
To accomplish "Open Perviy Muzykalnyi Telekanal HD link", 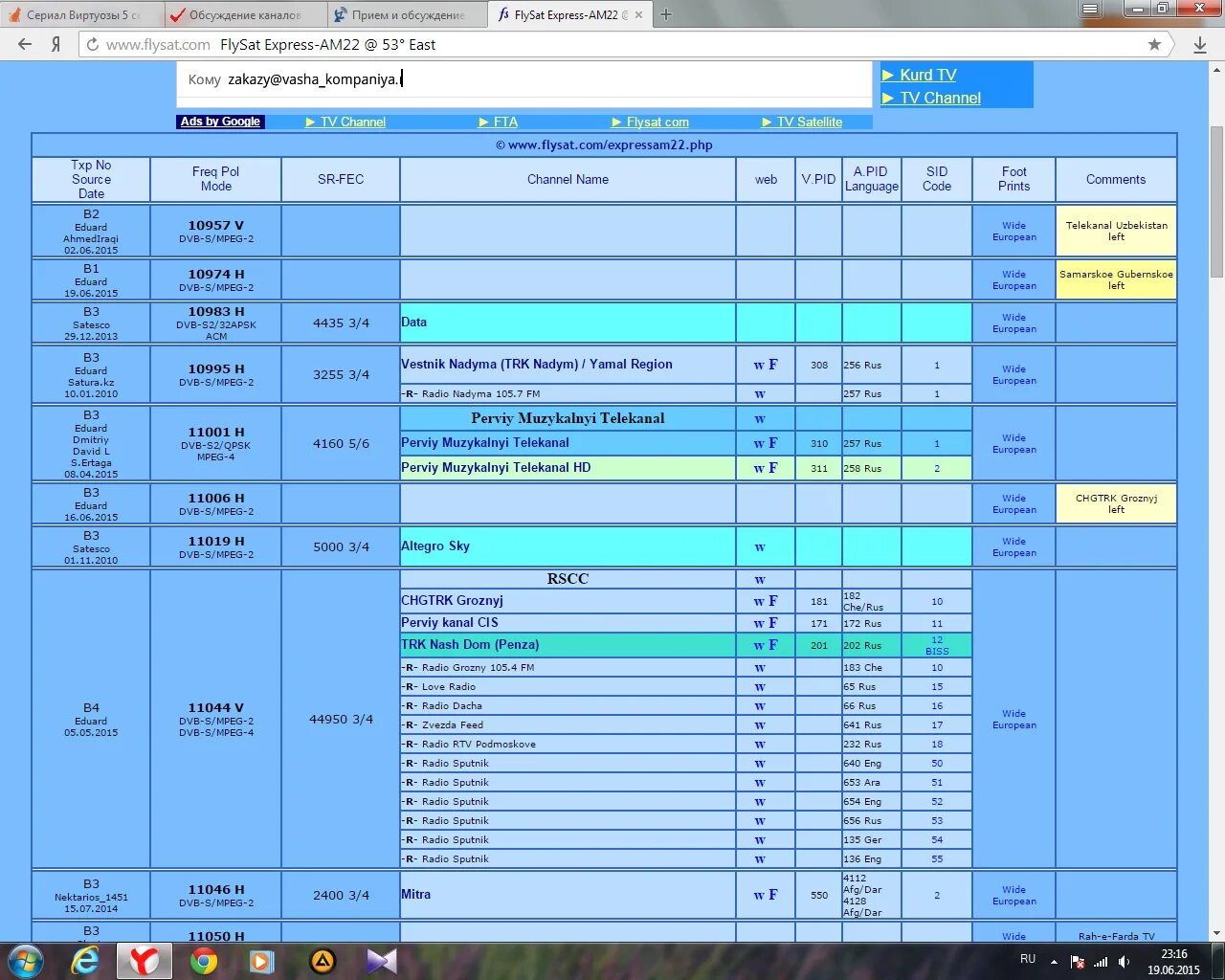I will (496, 467).
